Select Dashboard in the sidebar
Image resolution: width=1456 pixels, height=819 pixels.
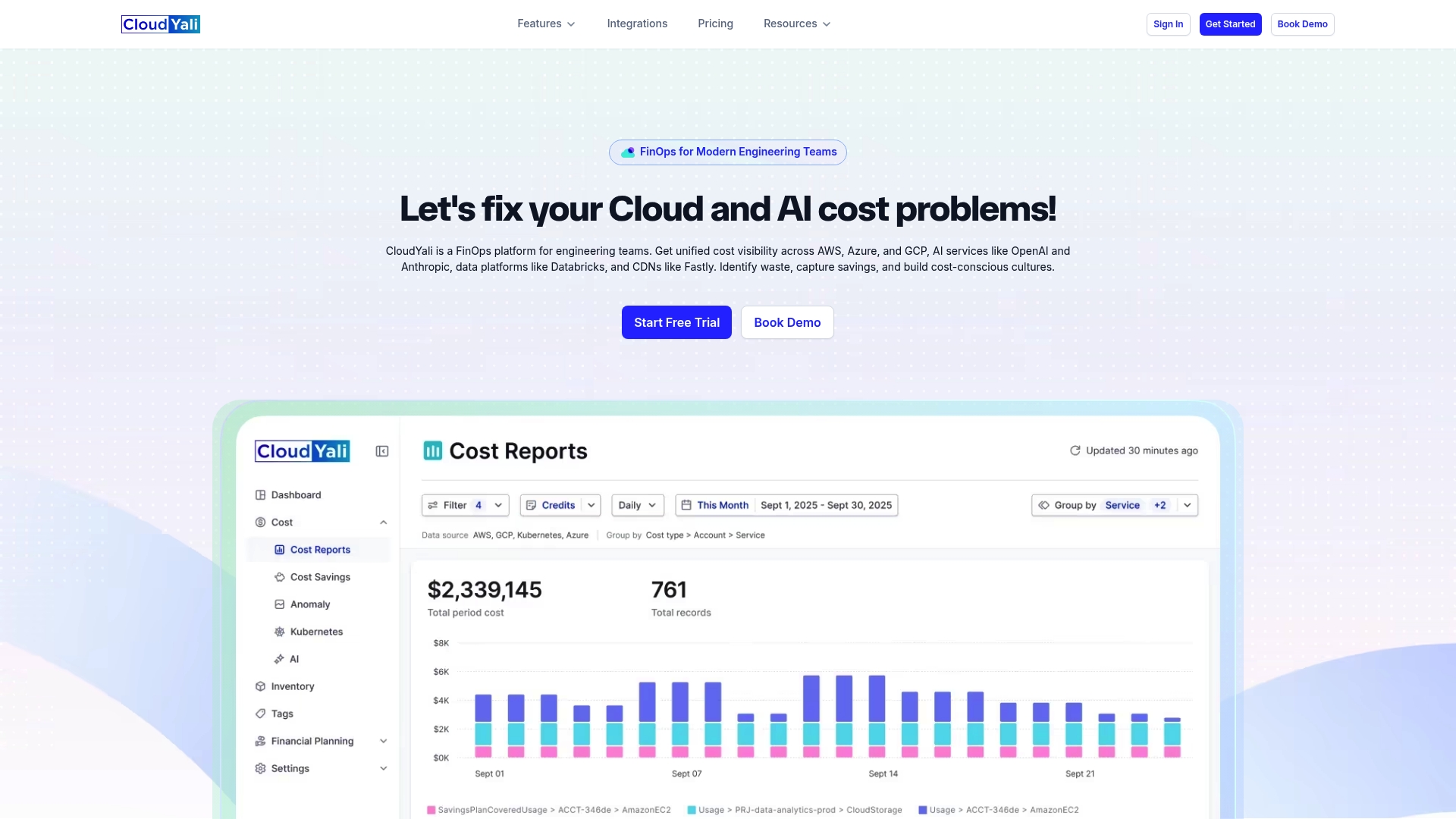click(296, 495)
